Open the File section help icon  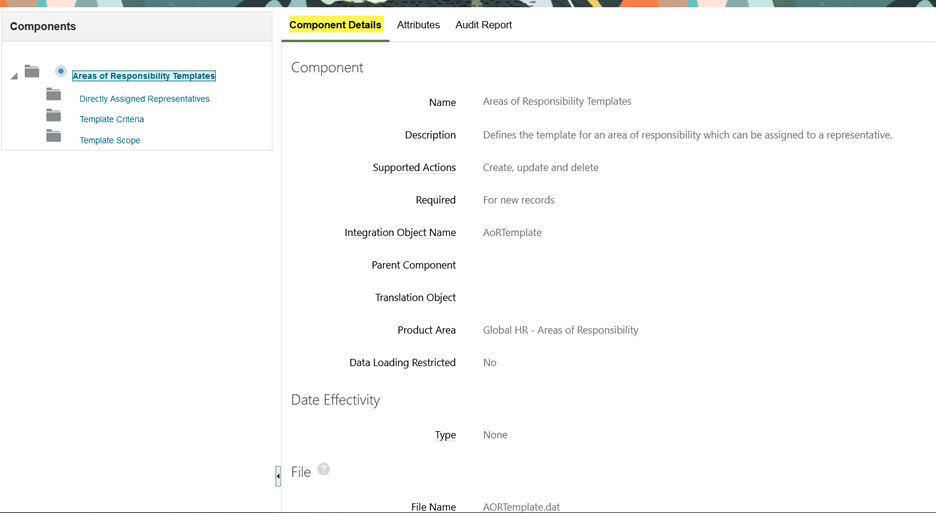[324, 469]
